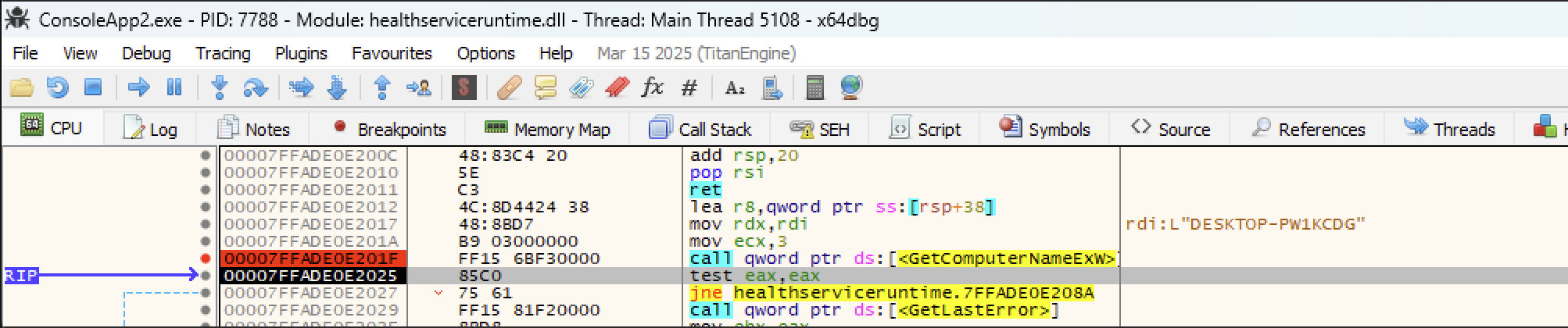Restart the debuggee with restart icon
Viewport: 1568px width, 328px height.
pyautogui.click(x=57, y=87)
